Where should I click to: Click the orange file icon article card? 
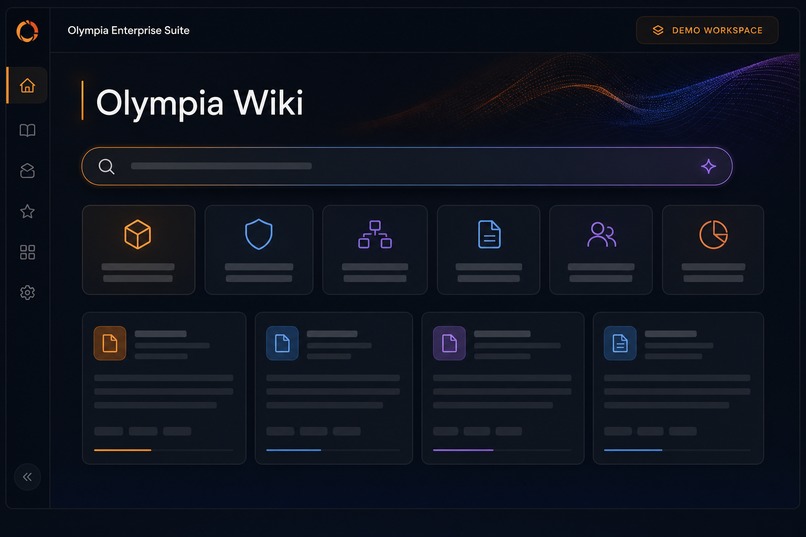[164, 388]
